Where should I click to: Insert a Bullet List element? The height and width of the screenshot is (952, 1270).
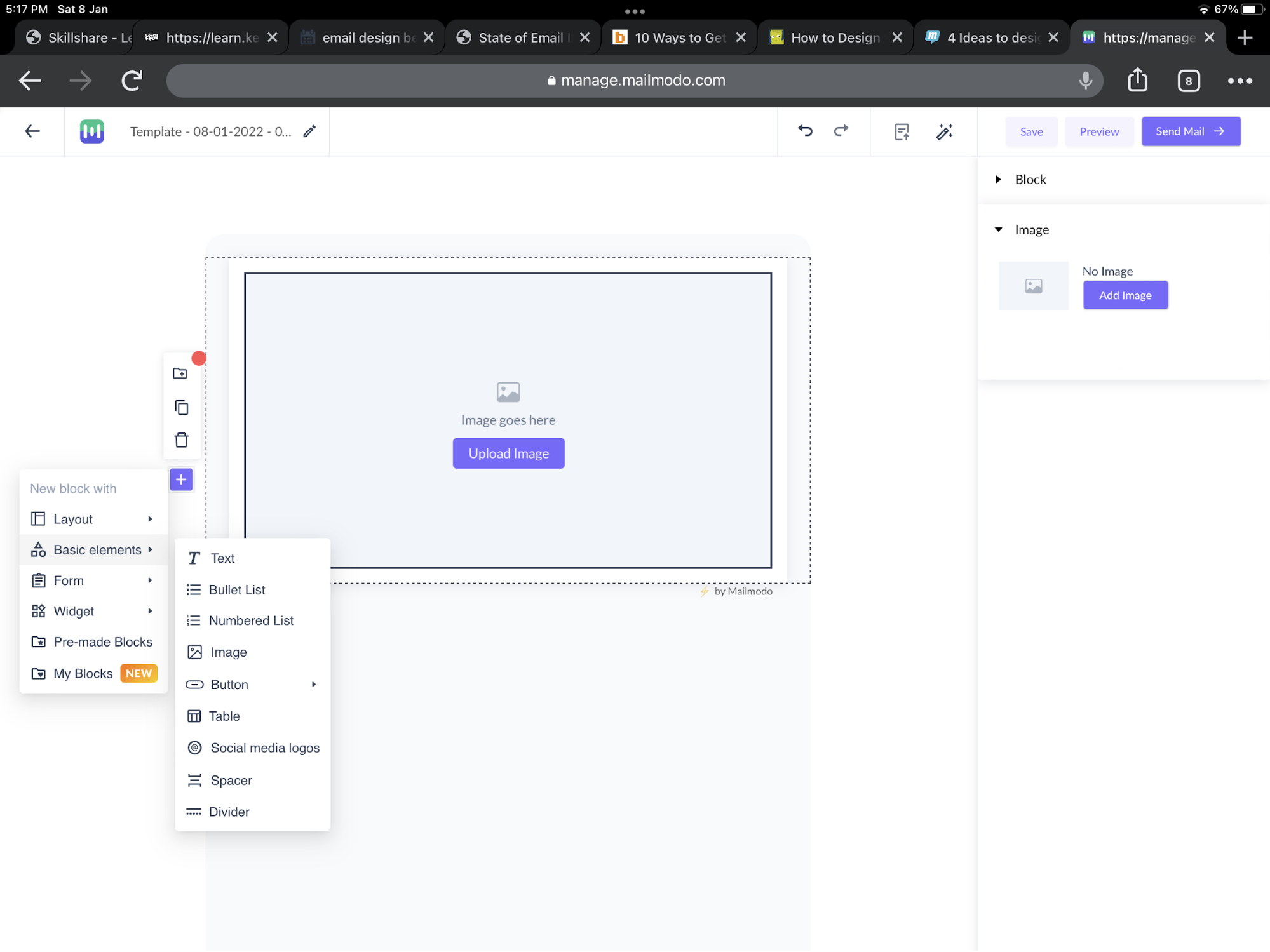tap(252, 590)
